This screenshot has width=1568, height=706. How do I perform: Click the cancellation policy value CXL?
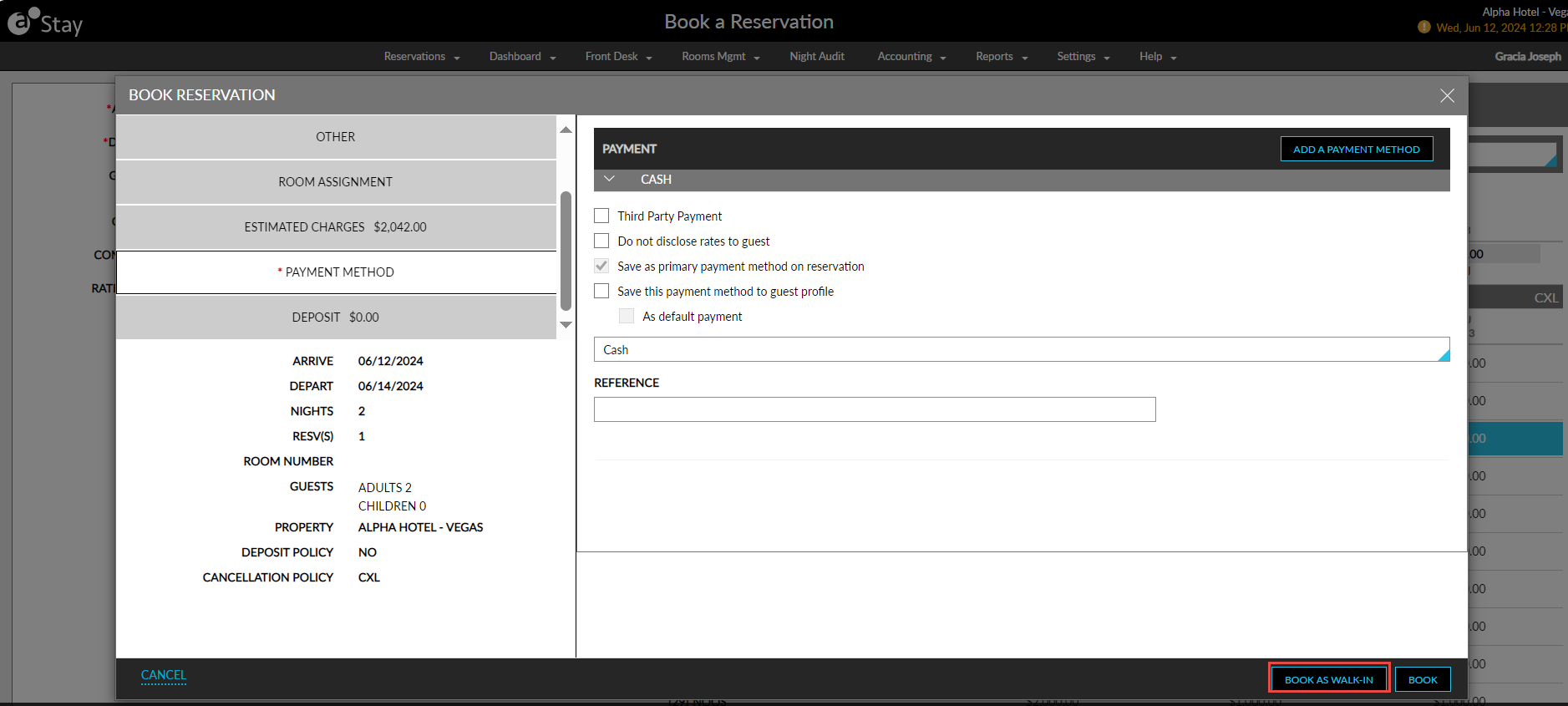coord(369,577)
